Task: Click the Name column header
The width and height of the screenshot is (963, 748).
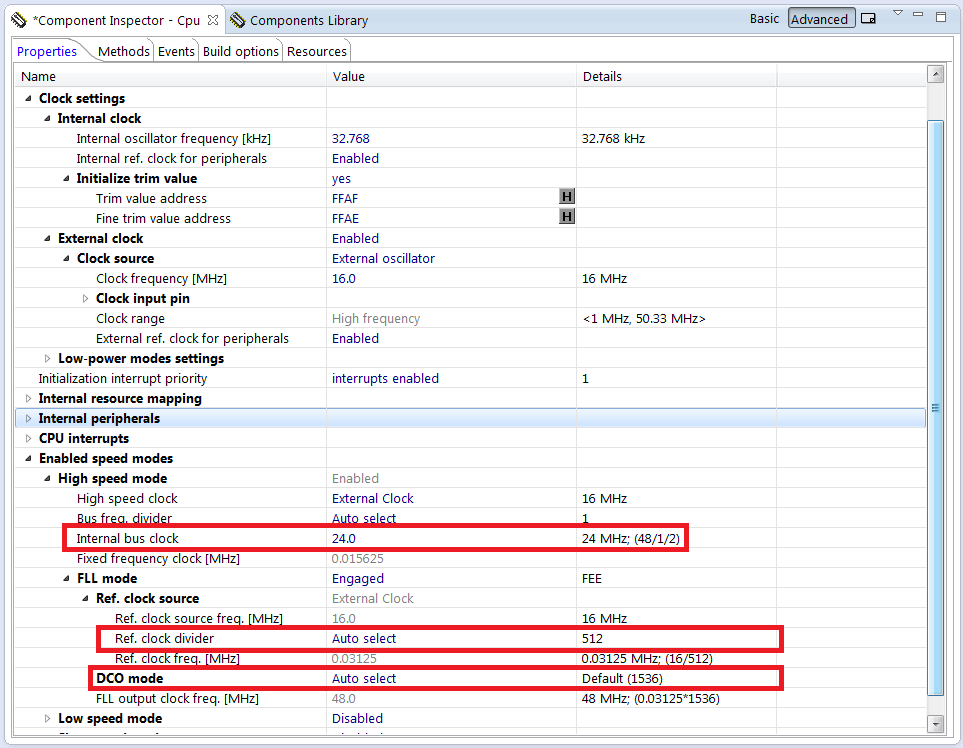Action: tap(171, 77)
